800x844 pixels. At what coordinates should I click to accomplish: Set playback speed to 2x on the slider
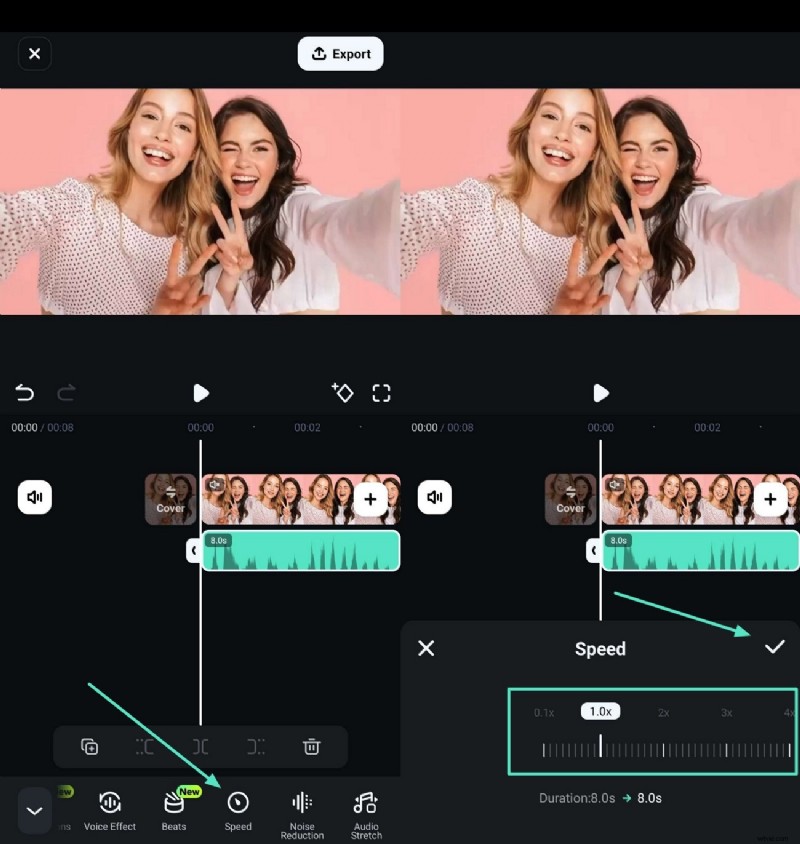[664, 712]
